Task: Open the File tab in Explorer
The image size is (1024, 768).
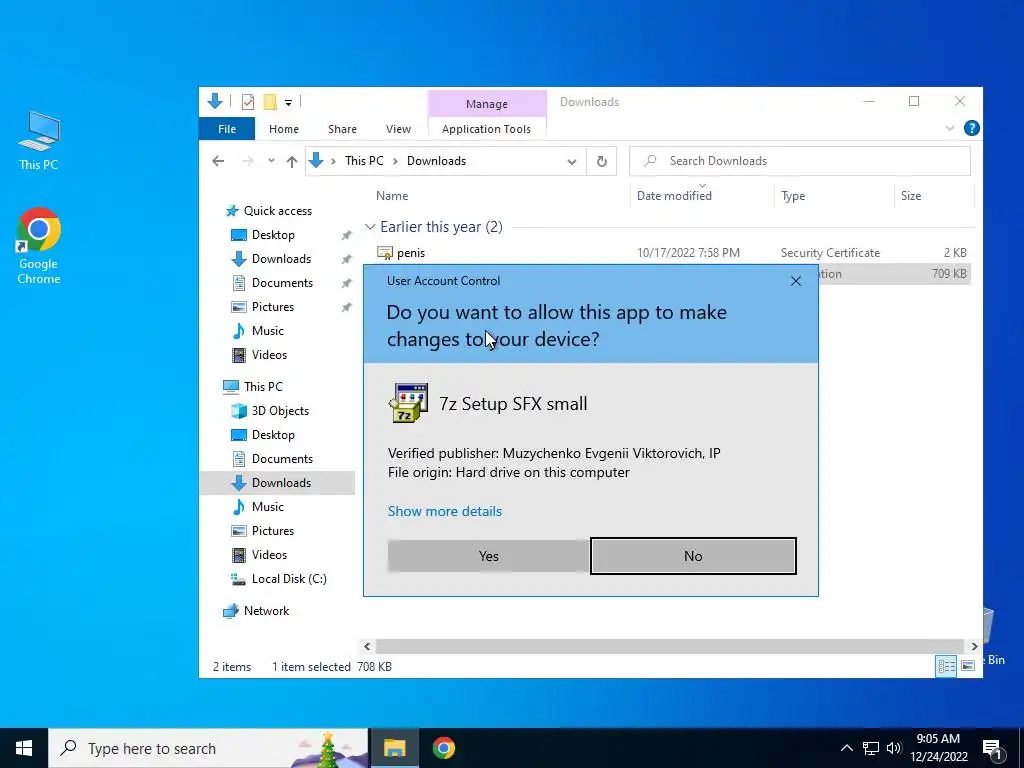Action: (227, 129)
